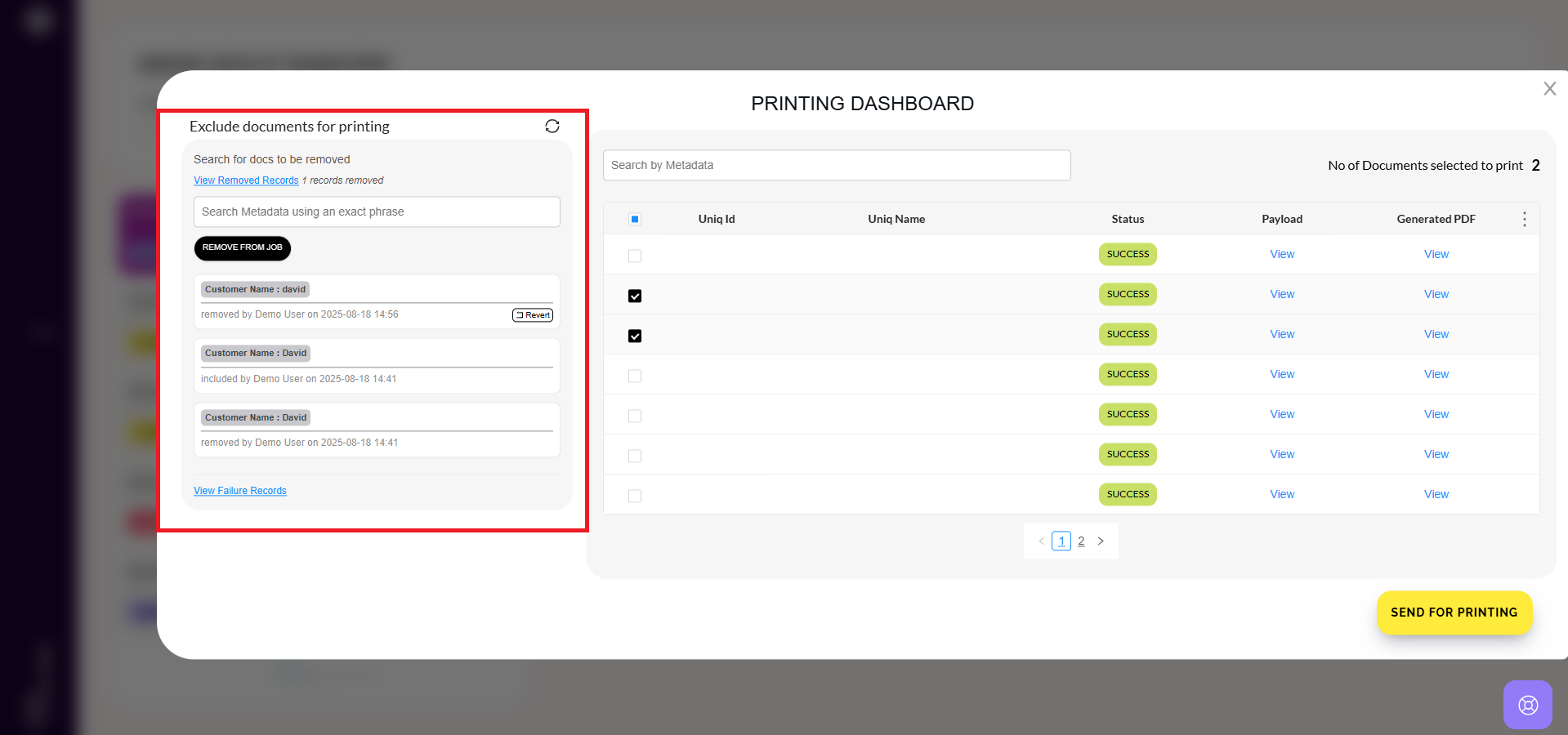Uncheck the third row's checkbox

[635, 336]
